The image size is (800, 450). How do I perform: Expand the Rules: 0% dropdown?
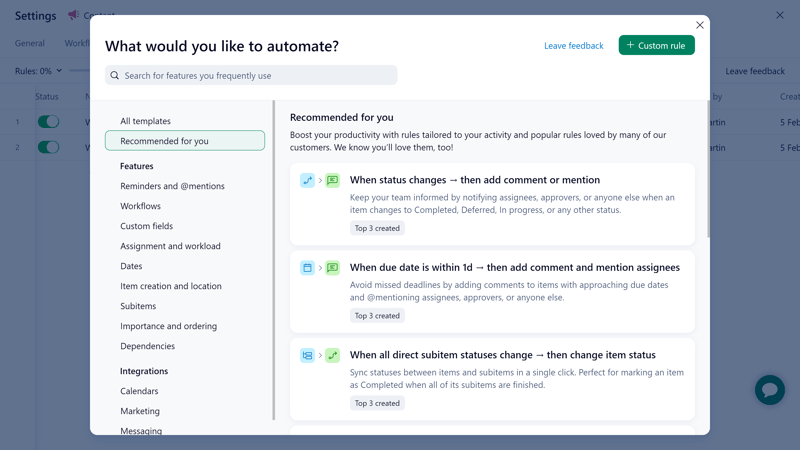tap(38, 71)
